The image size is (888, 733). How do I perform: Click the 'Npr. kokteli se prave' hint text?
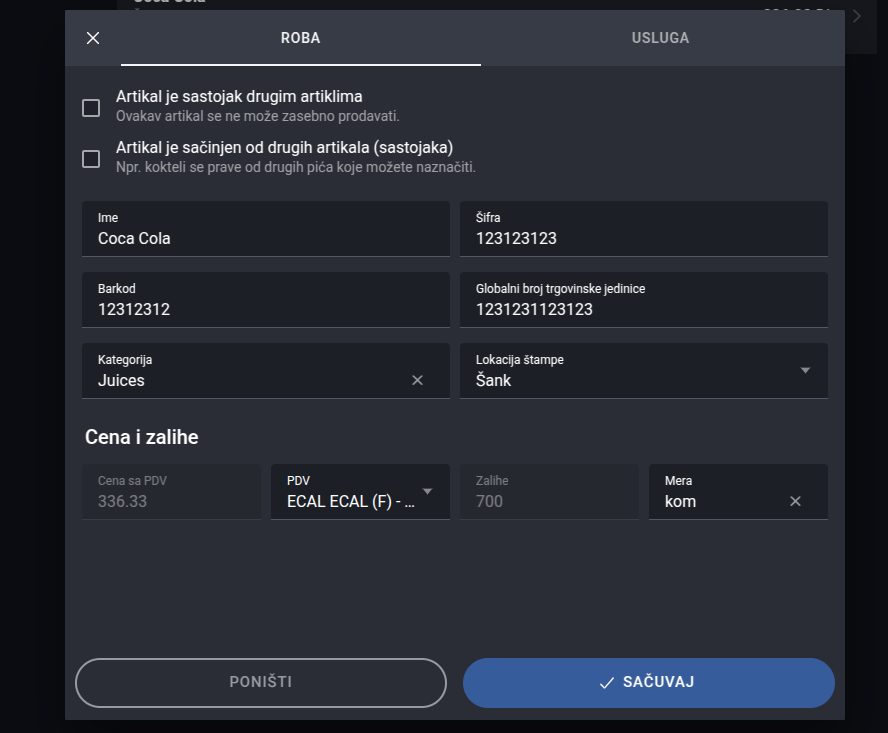(x=296, y=167)
